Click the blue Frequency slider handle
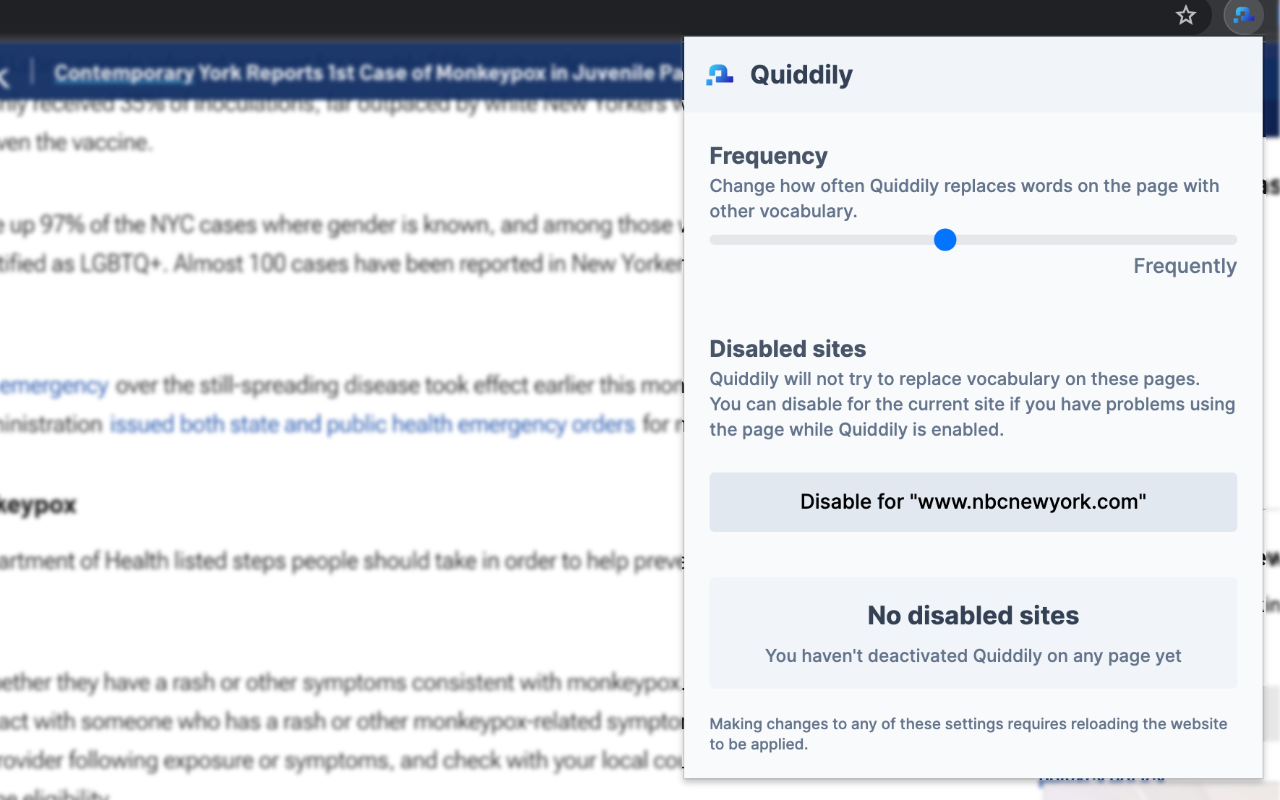1280x800 pixels. coord(945,240)
